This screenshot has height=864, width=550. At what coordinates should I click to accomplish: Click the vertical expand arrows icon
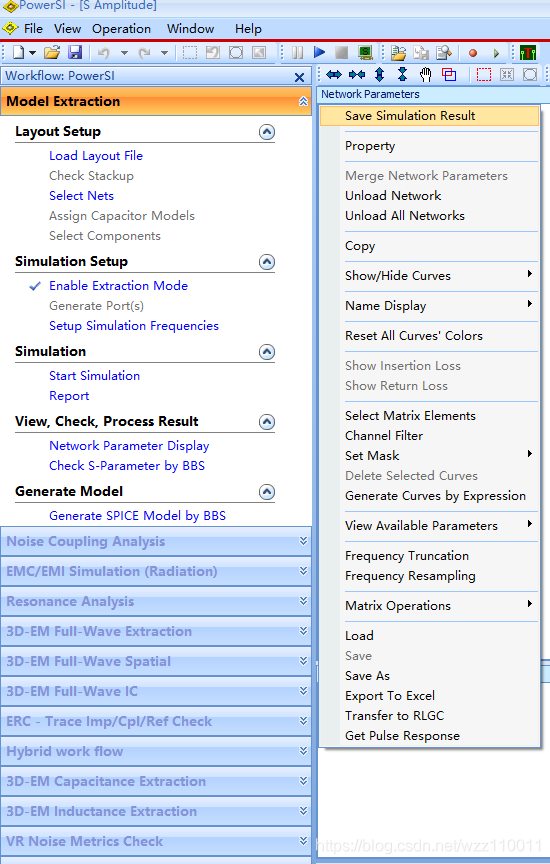click(x=380, y=74)
